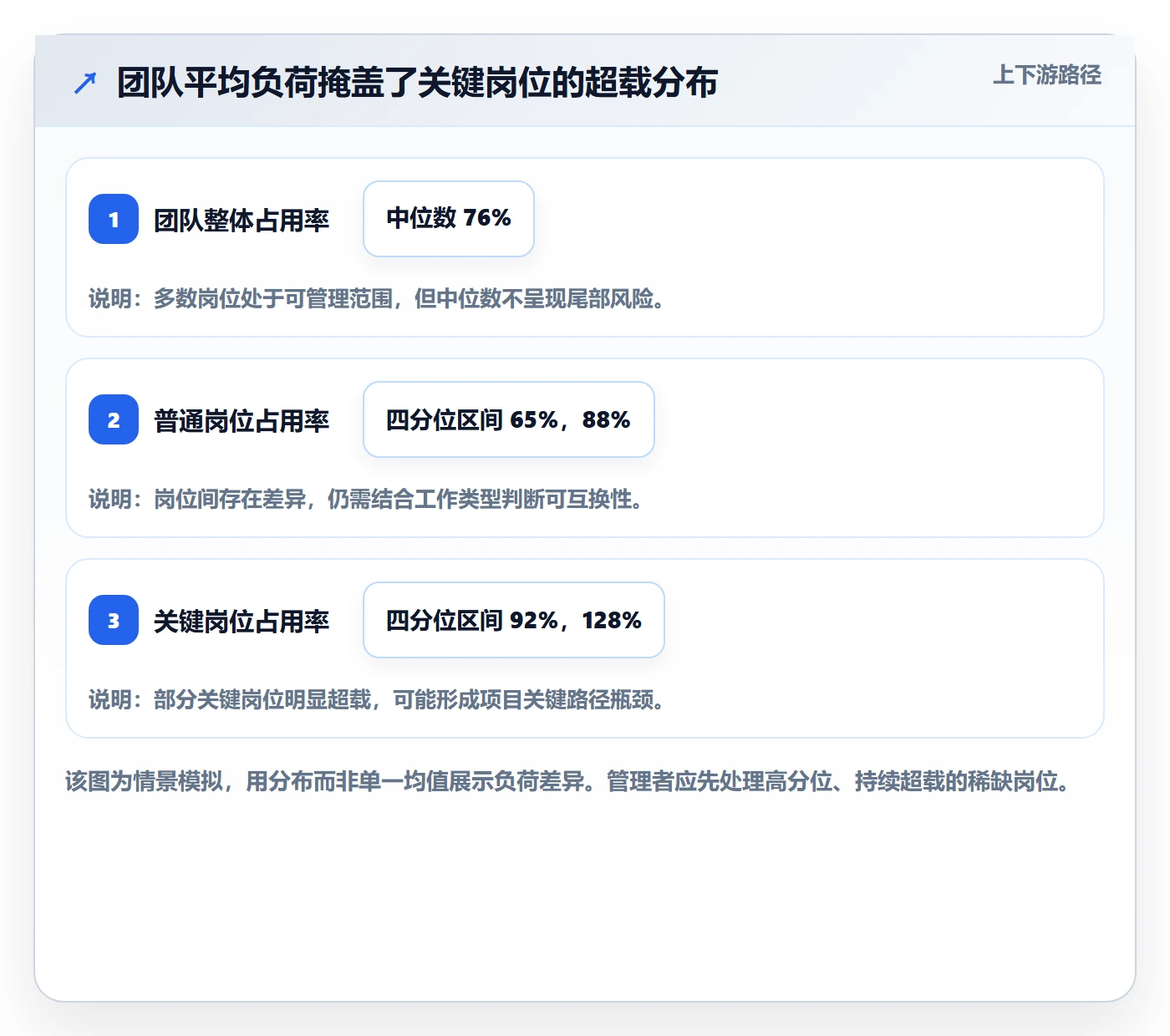Viewport: 1170px width, 1036px height.
Task: Click the blue arrow icon beside the title
Action: tap(85, 83)
